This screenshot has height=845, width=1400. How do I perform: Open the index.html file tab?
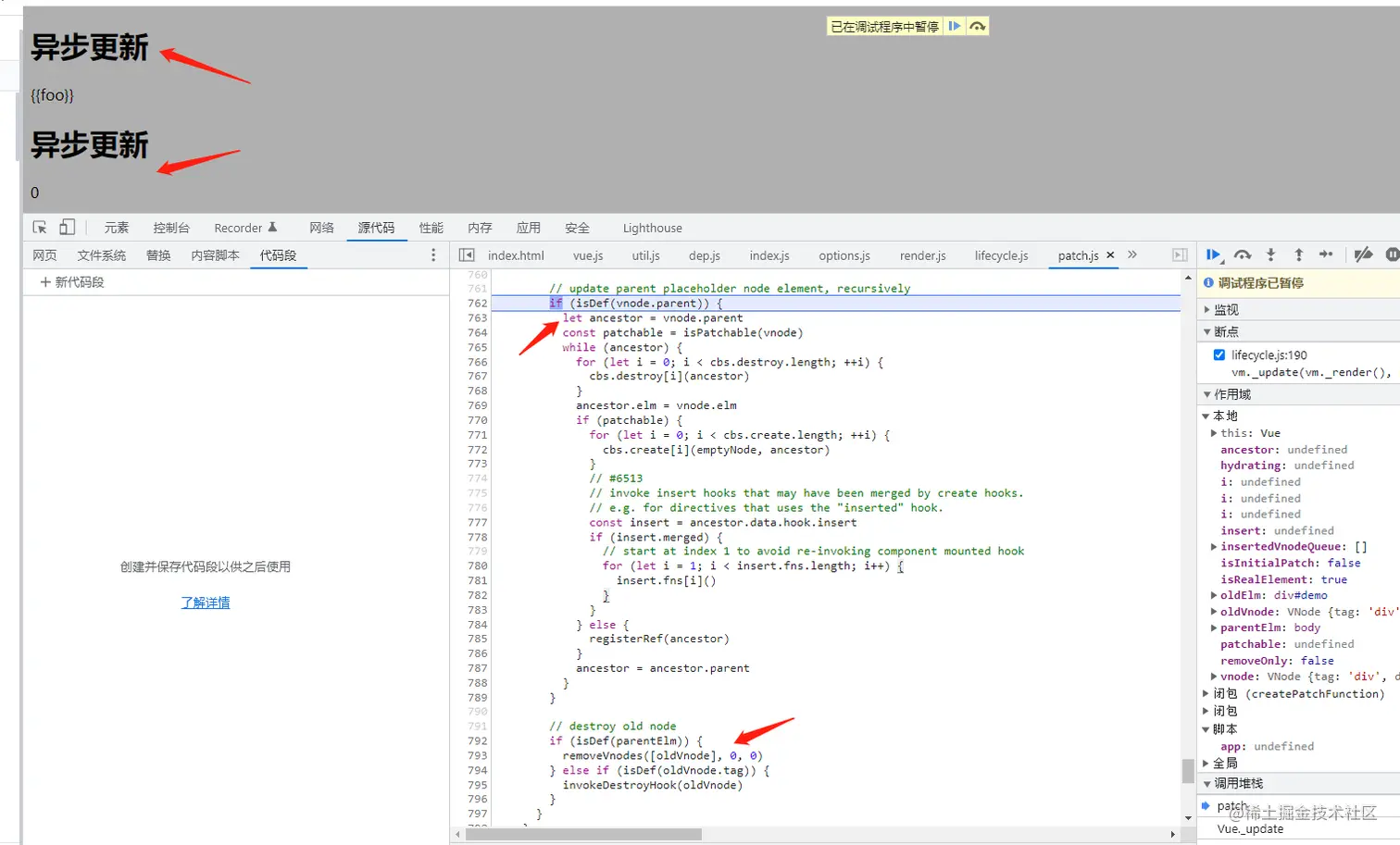click(516, 255)
